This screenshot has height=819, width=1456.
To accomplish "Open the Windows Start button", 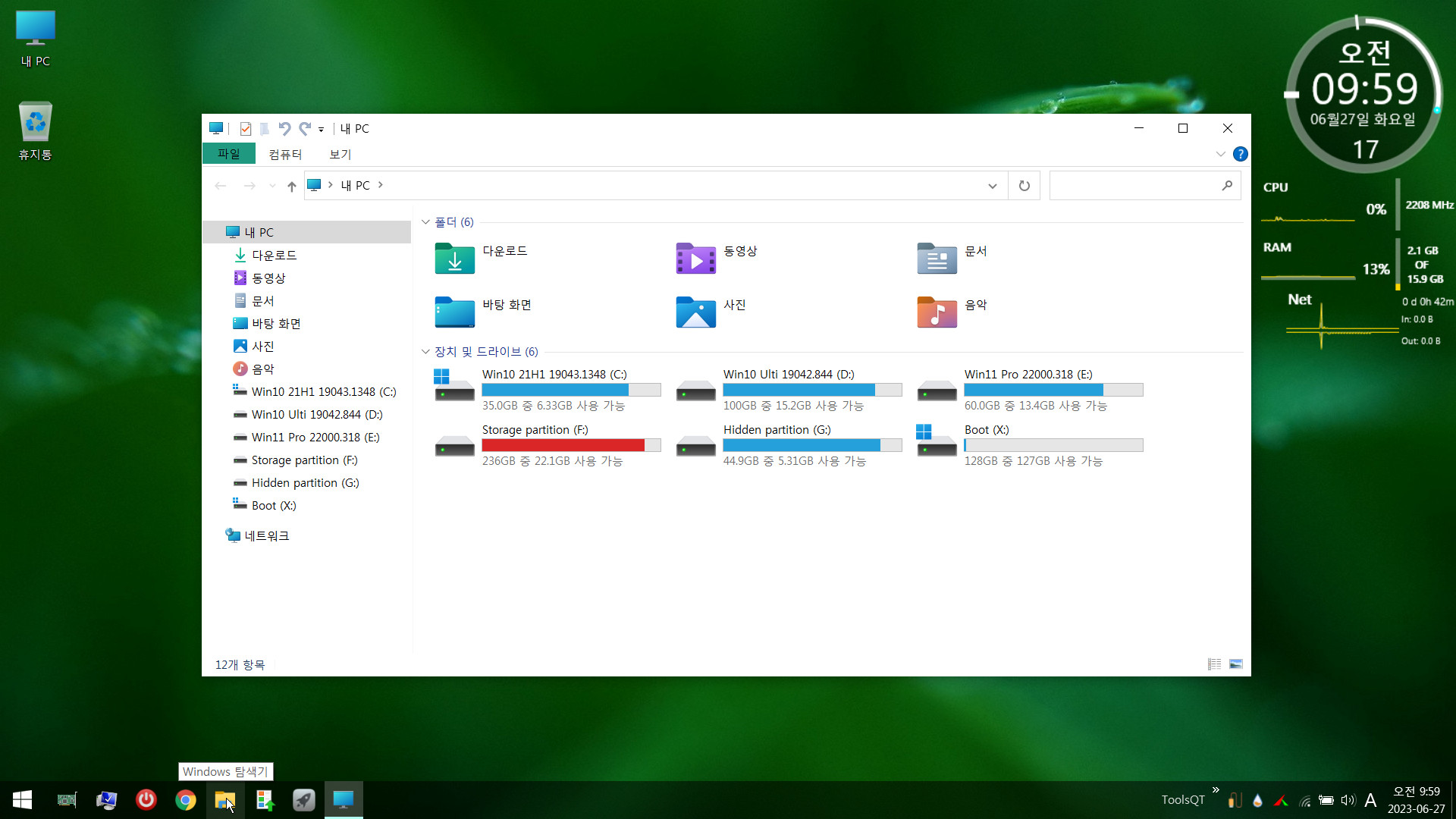I will [x=22, y=800].
